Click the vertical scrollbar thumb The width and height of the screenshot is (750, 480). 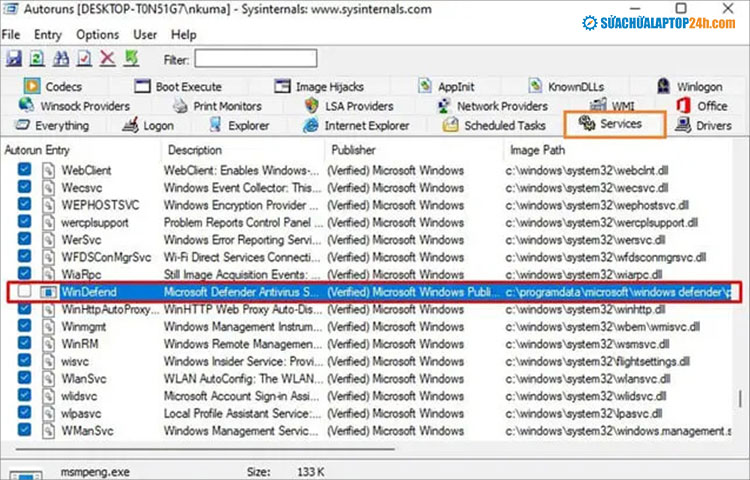740,399
